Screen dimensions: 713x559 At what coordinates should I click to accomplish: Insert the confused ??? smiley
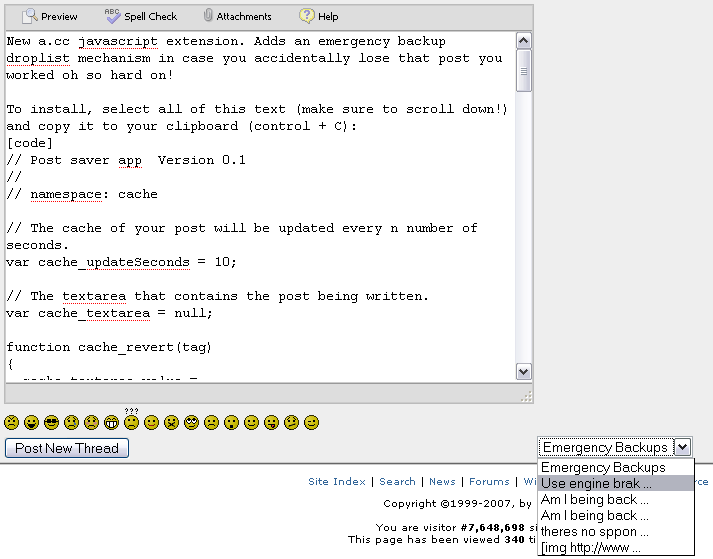pyautogui.click(x=131, y=421)
